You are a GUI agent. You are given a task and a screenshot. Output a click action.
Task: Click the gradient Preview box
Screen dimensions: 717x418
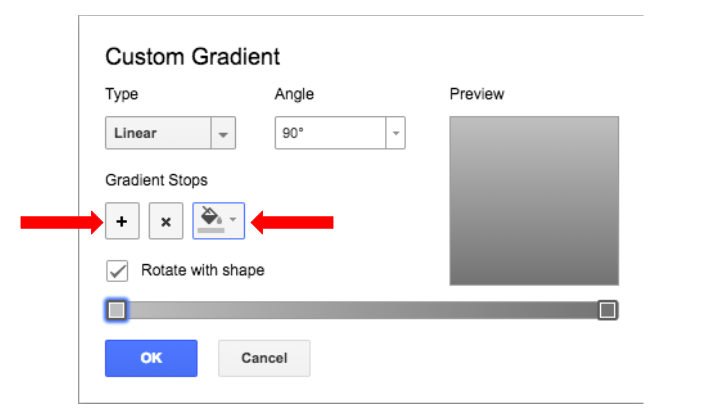coord(534,200)
